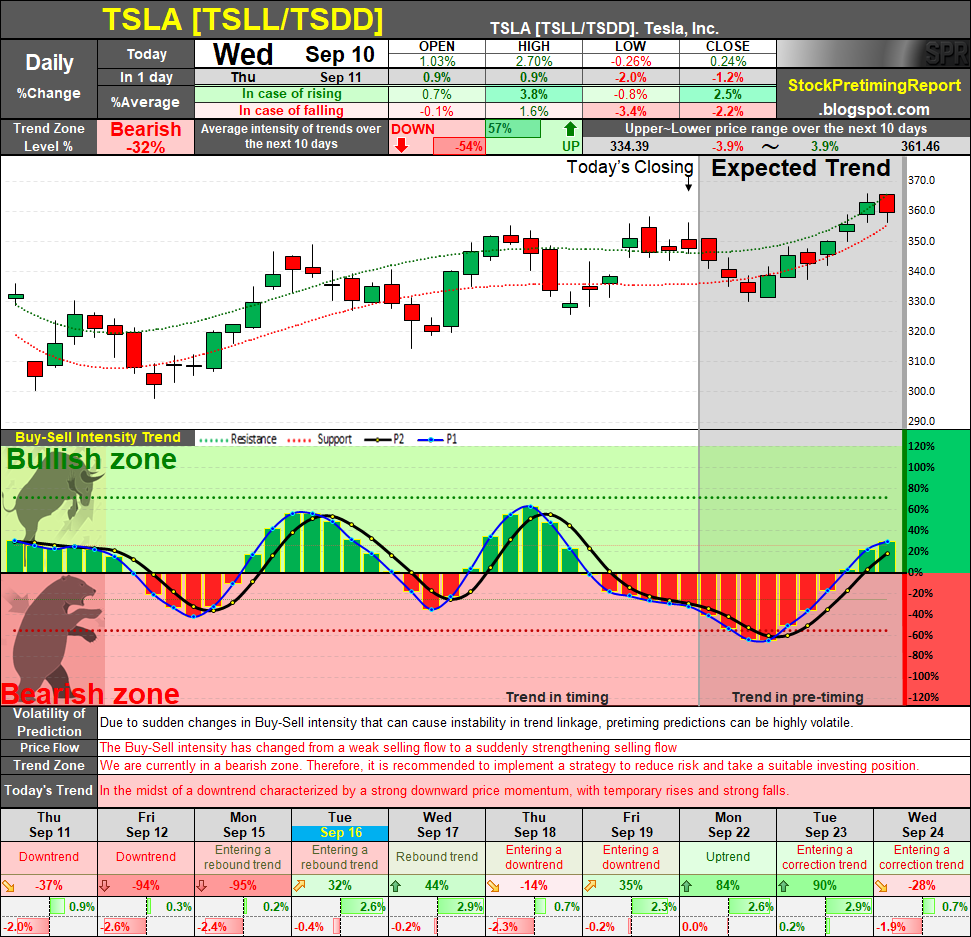971x937 pixels.
Task: Open the .blogspot.com link text
Action: point(874,110)
